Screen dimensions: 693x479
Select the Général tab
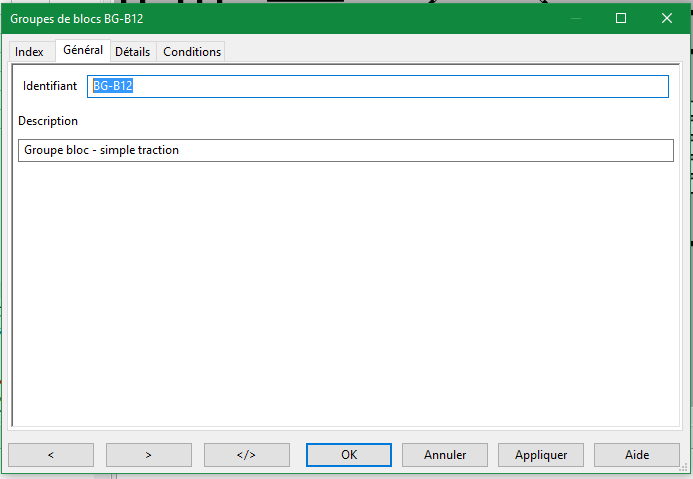click(x=82, y=50)
